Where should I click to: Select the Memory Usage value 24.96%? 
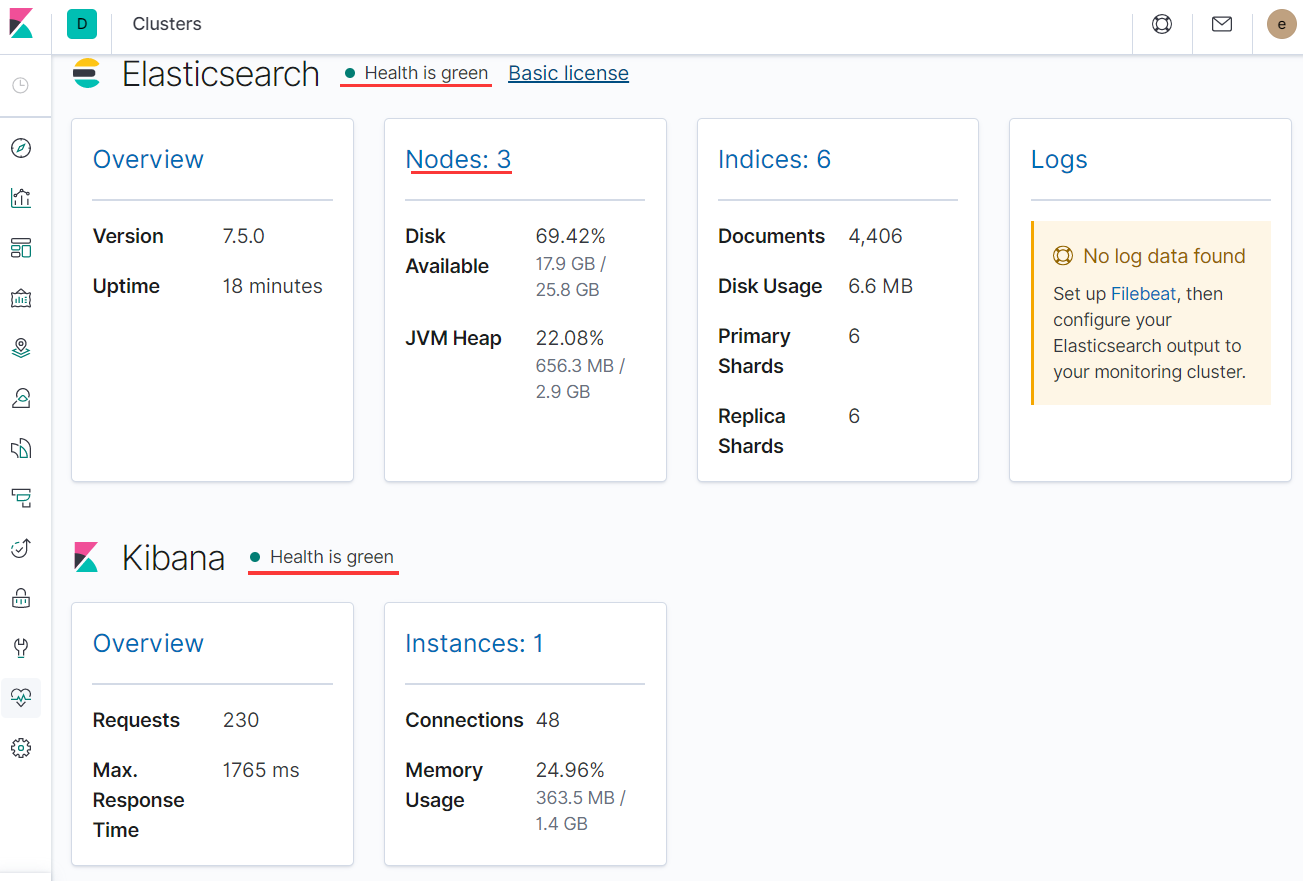point(570,770)
